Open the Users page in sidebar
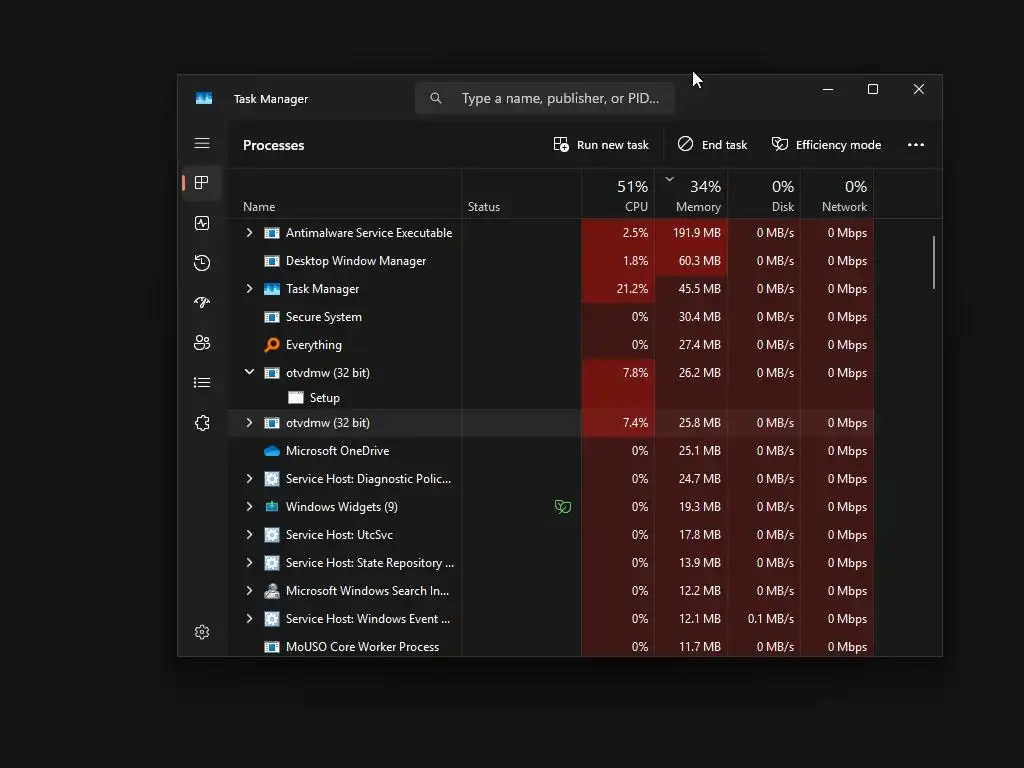This screenshot has height=768, width=1024. tap(202, 343)
